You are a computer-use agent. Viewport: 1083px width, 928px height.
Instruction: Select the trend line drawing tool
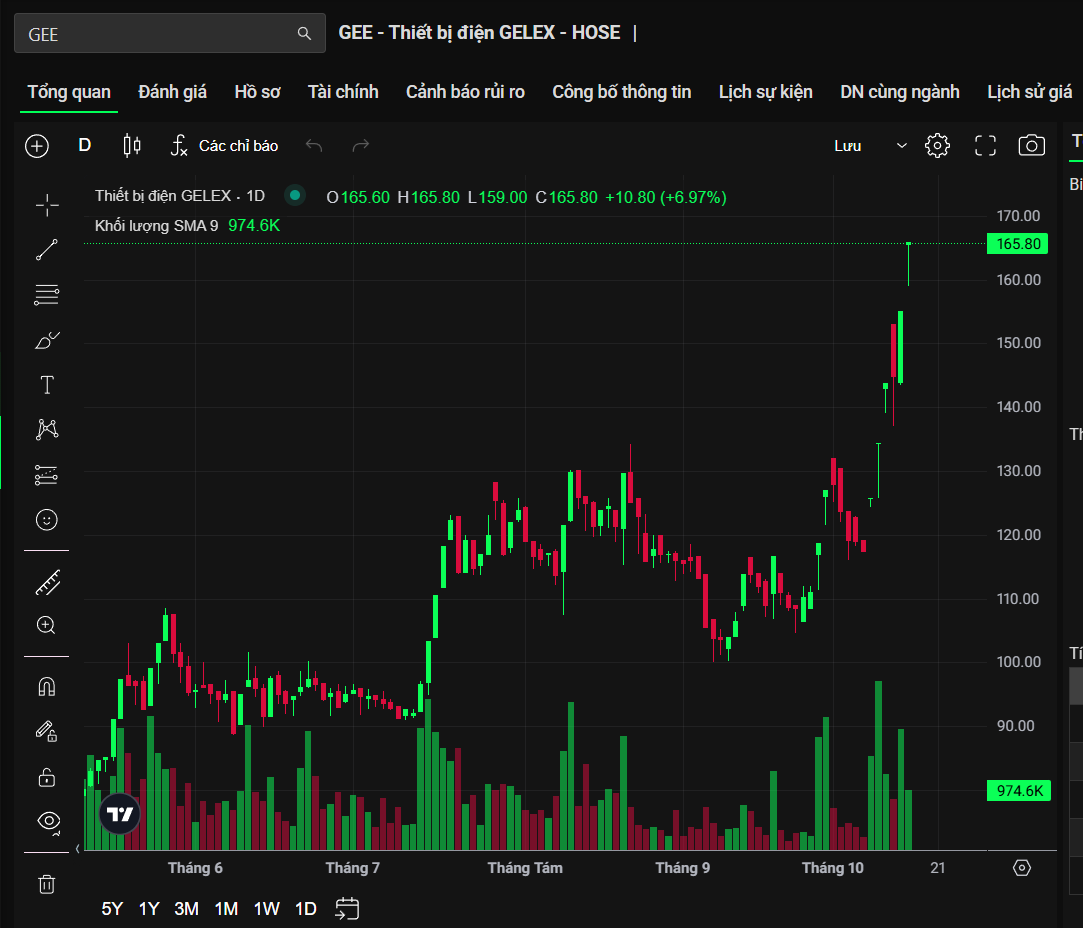[x=47, y=250]
